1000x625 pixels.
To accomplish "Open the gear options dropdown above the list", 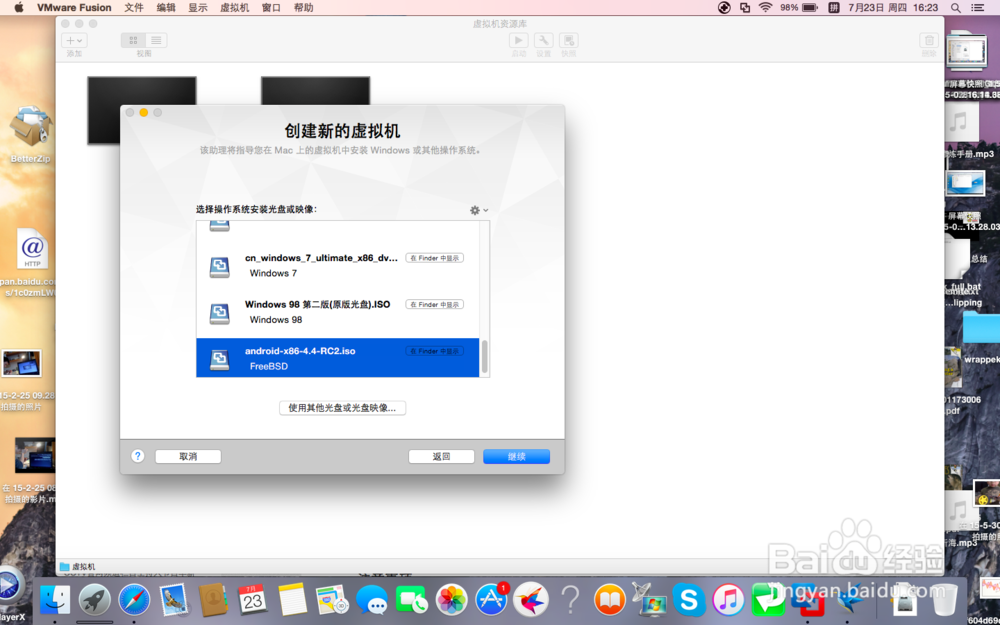I will click(478, 210).
